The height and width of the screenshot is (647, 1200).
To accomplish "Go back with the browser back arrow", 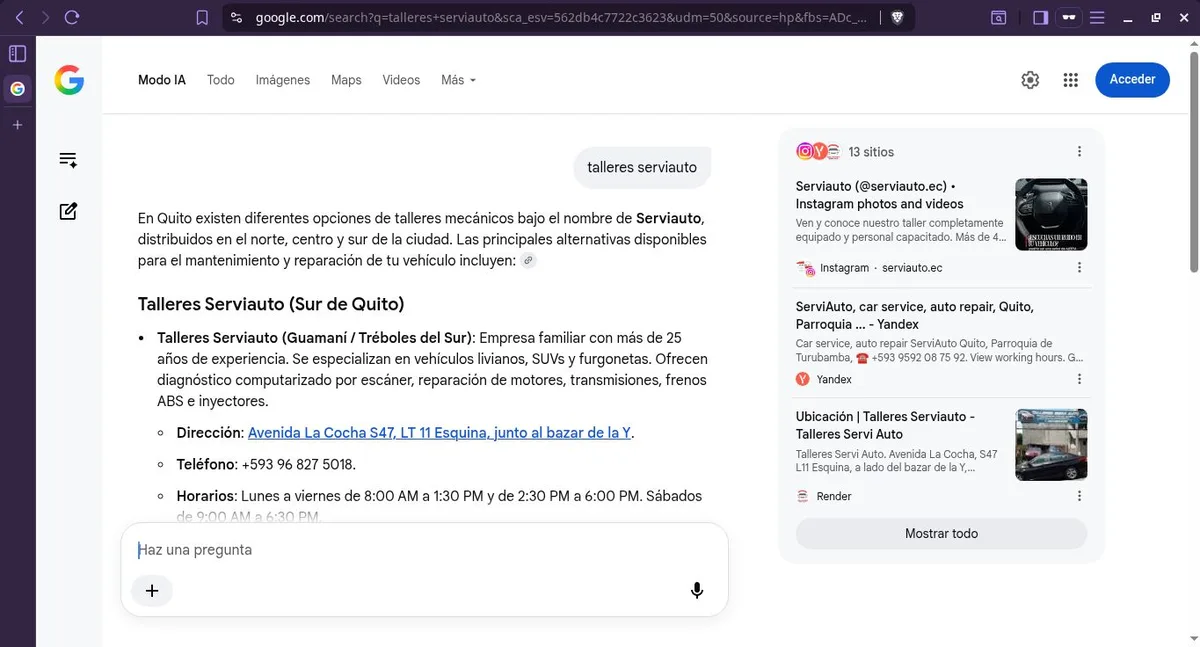I will (19, 17).
